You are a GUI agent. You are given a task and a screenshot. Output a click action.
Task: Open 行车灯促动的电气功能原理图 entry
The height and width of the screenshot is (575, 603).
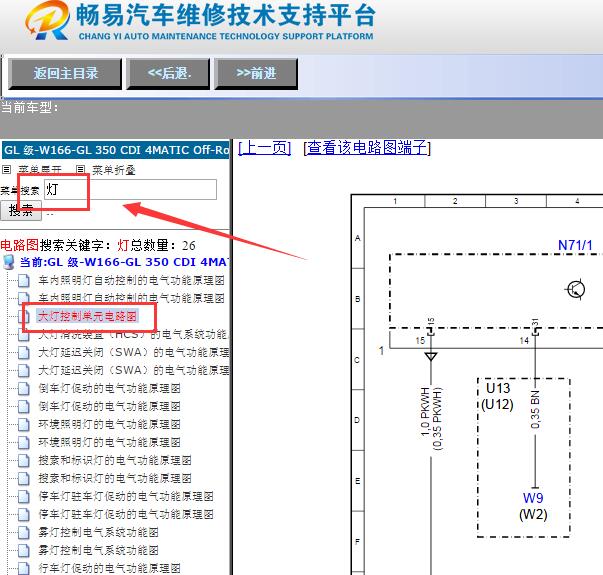coord(109,568)
